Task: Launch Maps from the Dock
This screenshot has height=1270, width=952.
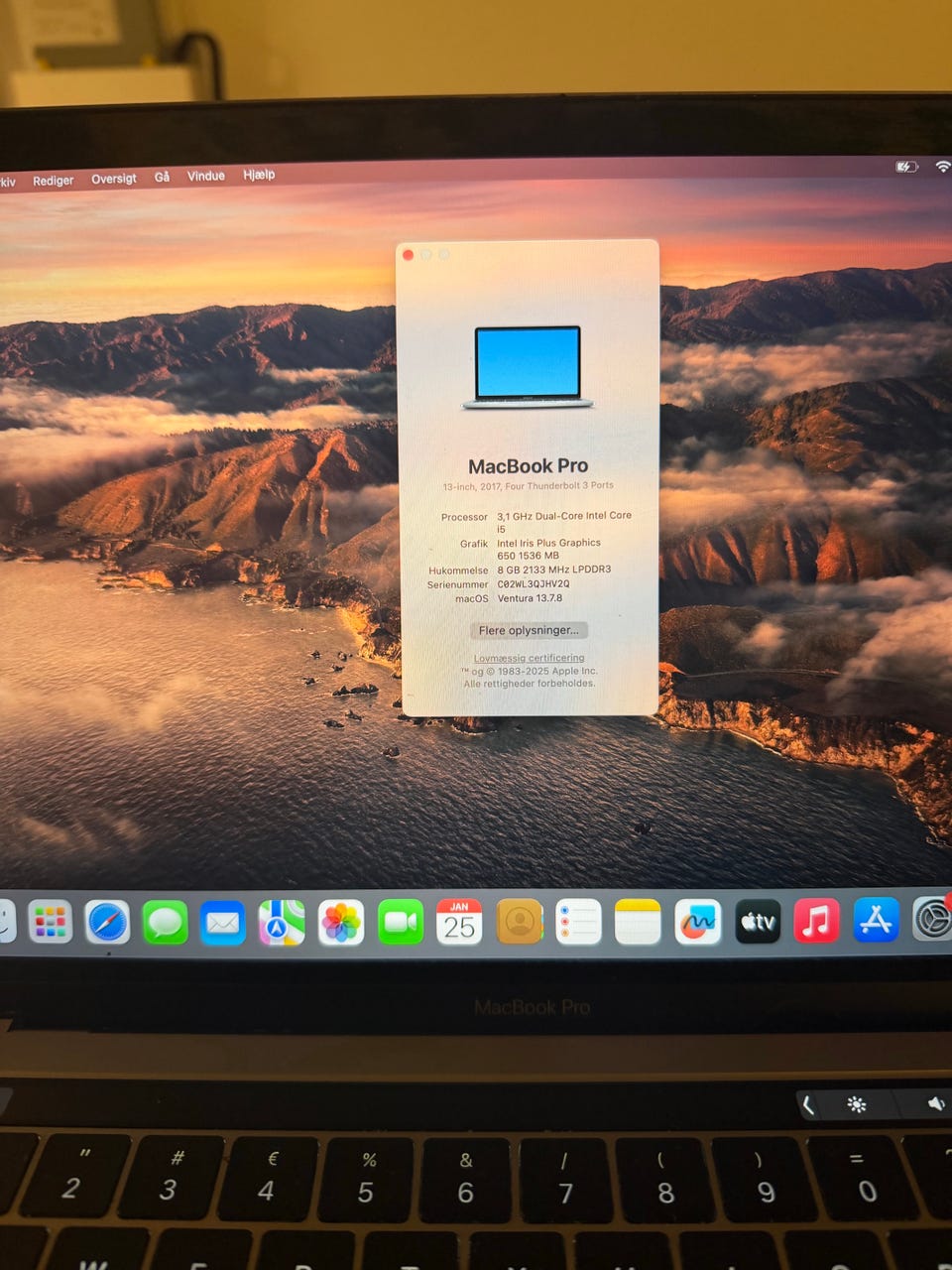Action: (x=282, y=923)
